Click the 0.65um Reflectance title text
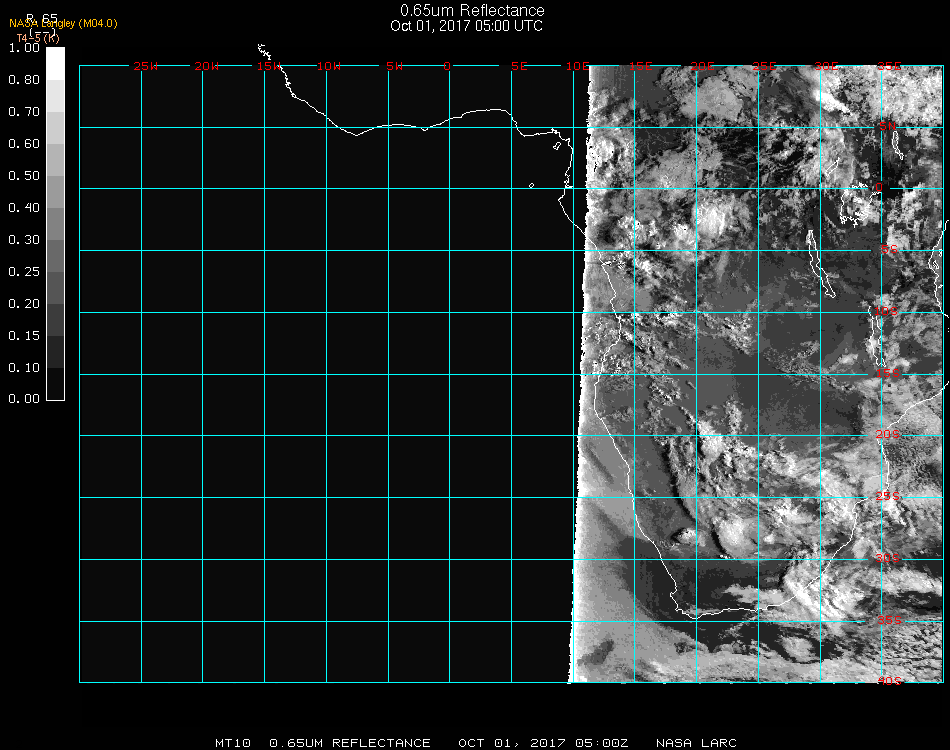This screenshot has width=950, height=750. coord(472,11)
